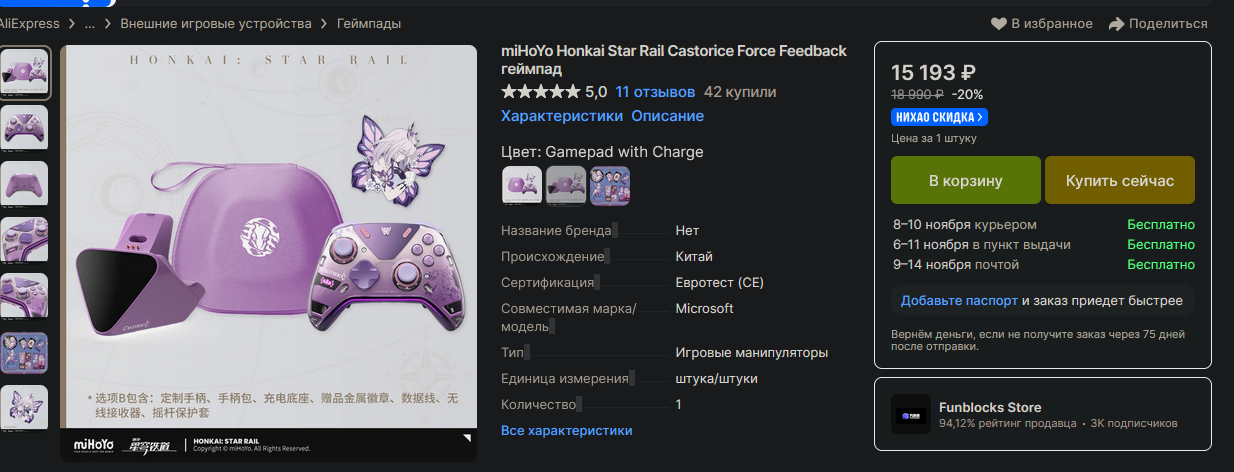Click the image zoom corner icon
Screen dimensions: 1234x472
(x=465, y=438)
